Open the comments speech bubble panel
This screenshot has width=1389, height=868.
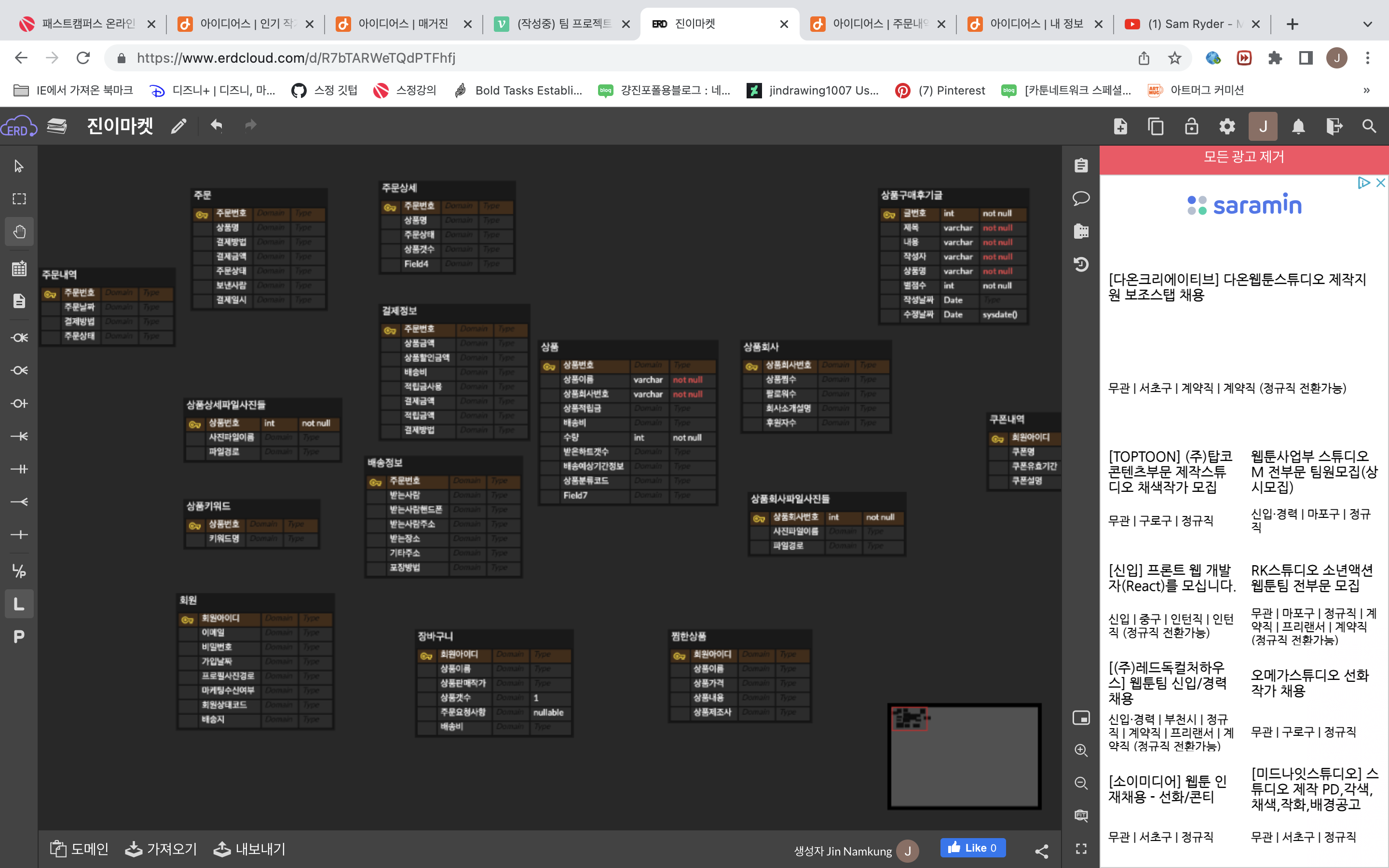pyautogui.click(x=1081, y=199)
